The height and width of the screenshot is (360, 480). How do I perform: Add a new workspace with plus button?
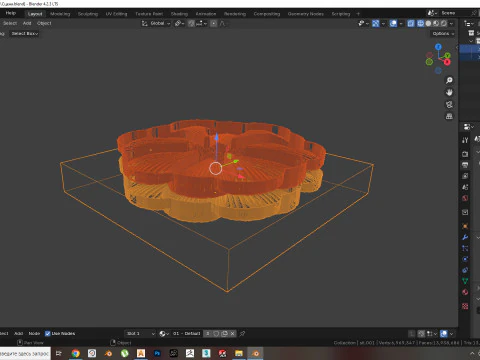coord(358,14)
